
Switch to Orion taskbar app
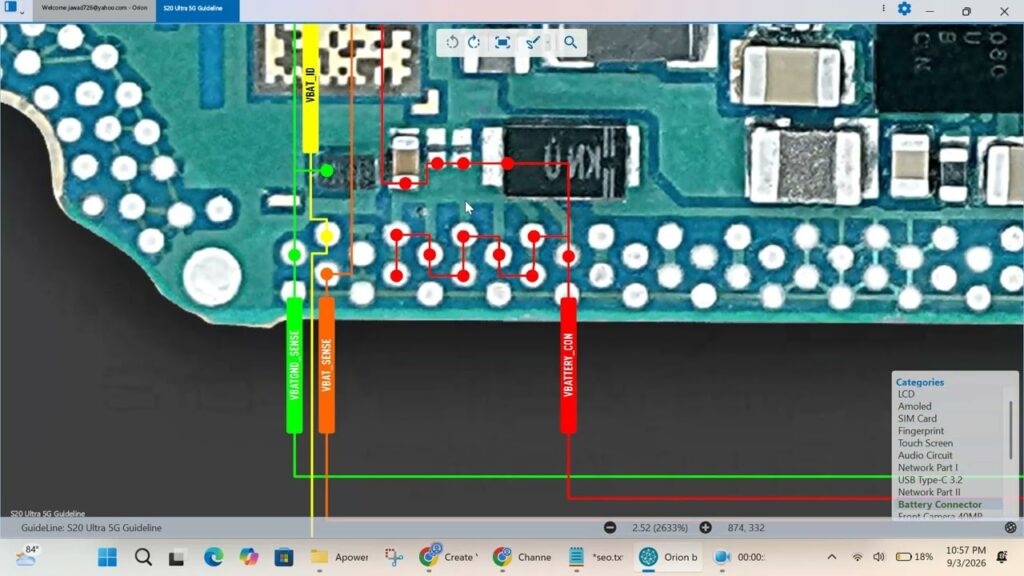tap(667, 557)
